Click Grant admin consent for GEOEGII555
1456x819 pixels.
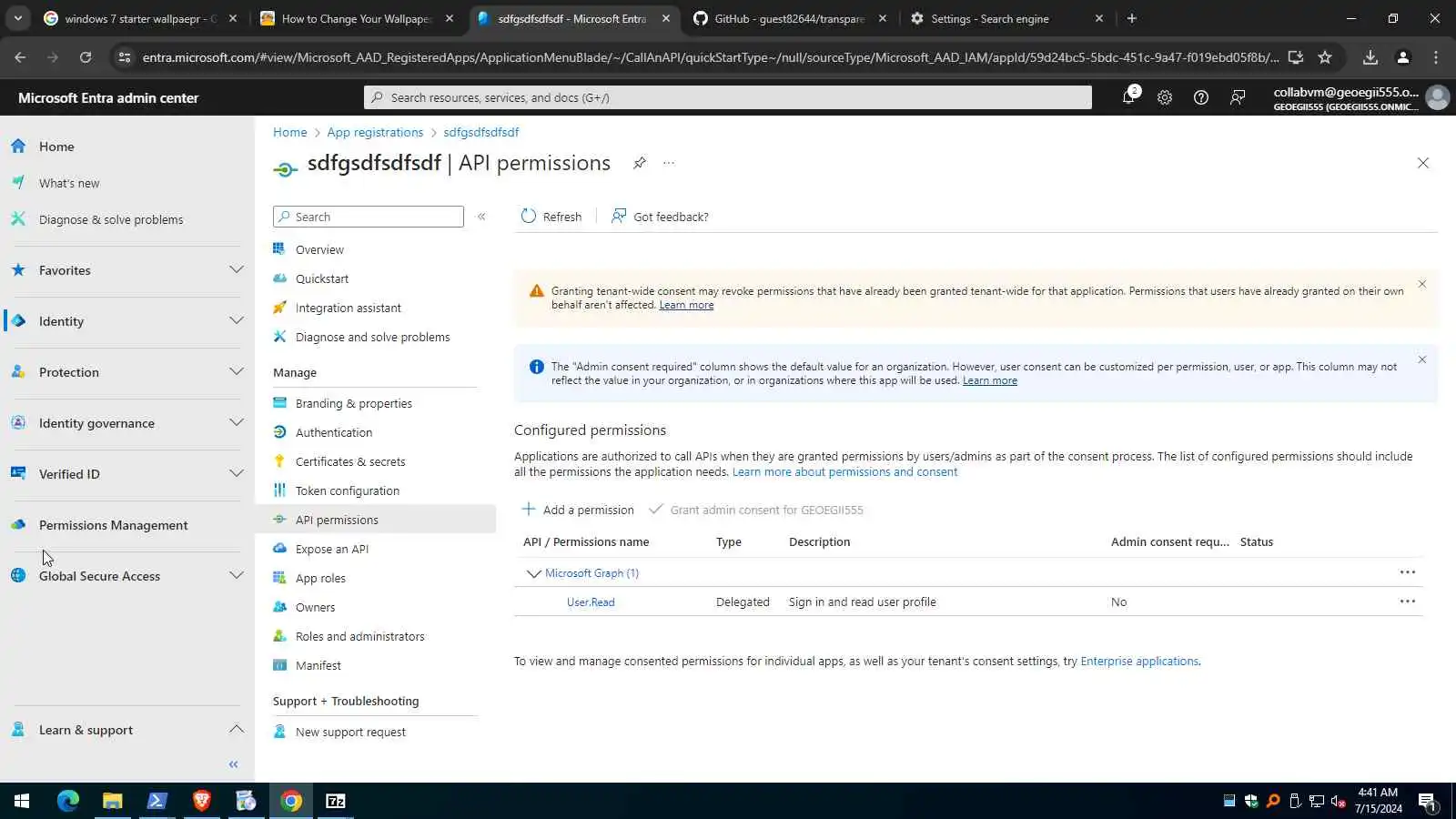tap(755, 510)
